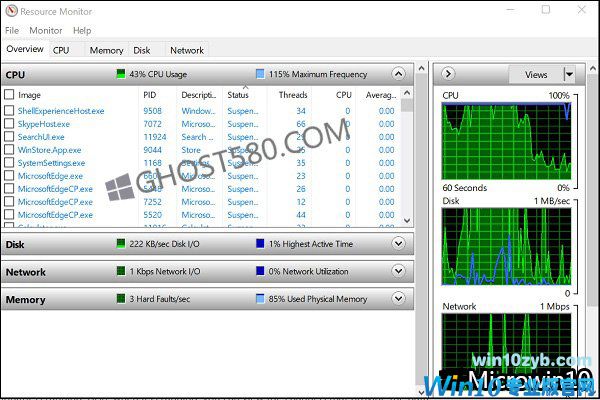Click the CPU section header title
The height and width of the screenshot is (400, 600).
pyautogui.click(x=15, y=75)
